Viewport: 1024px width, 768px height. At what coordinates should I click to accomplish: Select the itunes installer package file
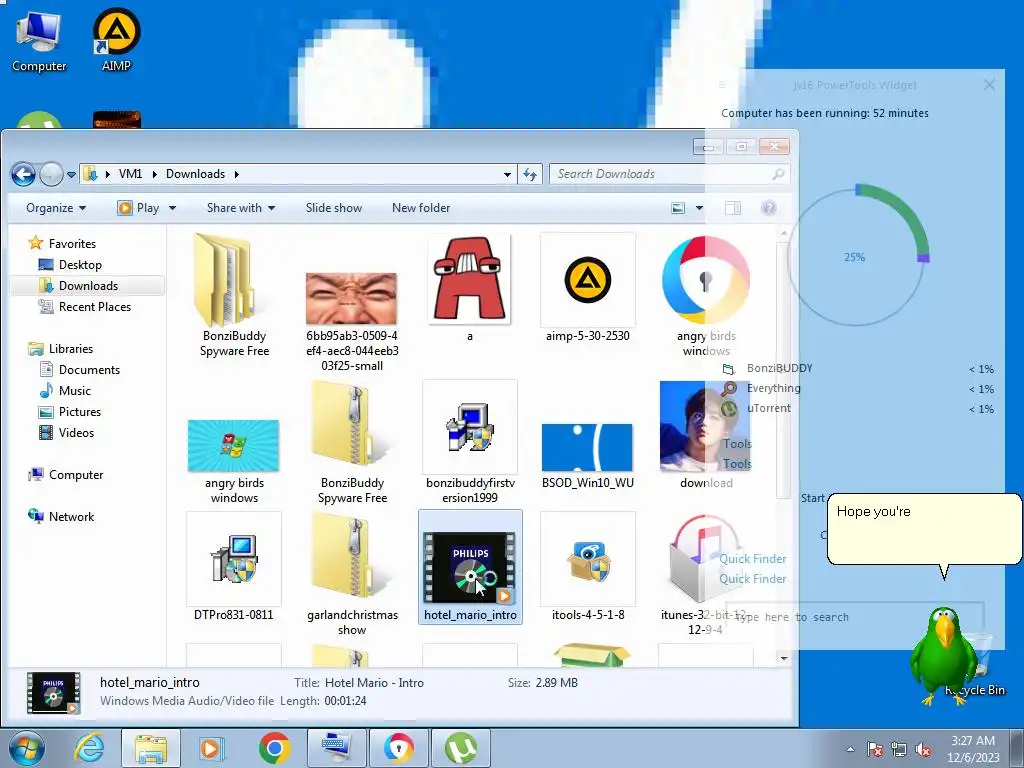[705, 575]
